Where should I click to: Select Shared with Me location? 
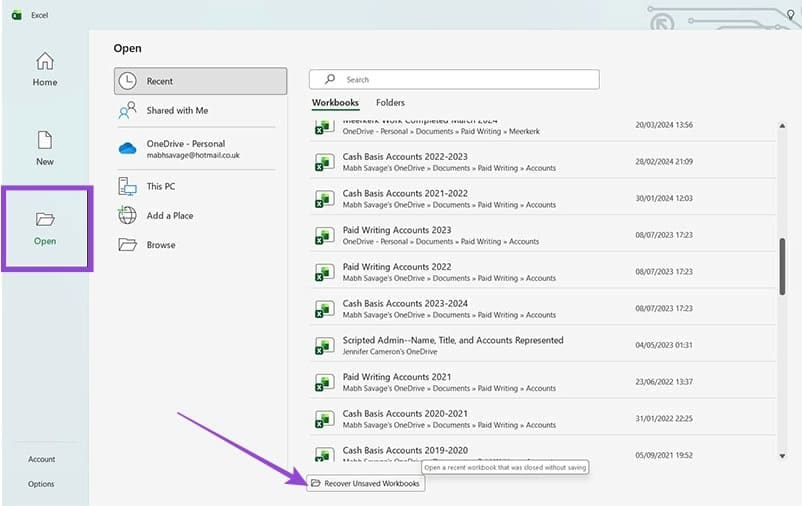[200, 110]
